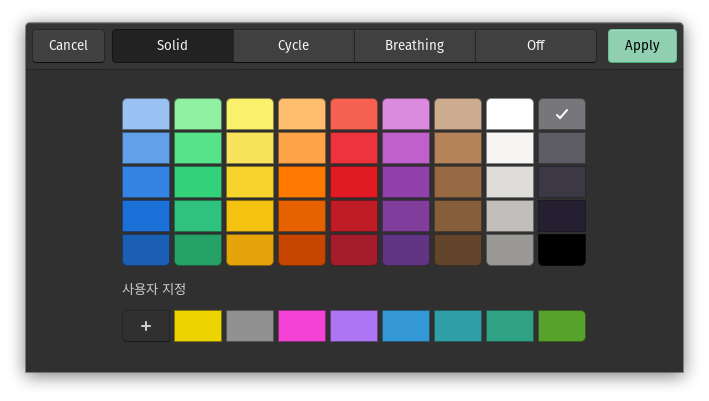Pick the pure white swatch in top row

(x=510, y=114)
